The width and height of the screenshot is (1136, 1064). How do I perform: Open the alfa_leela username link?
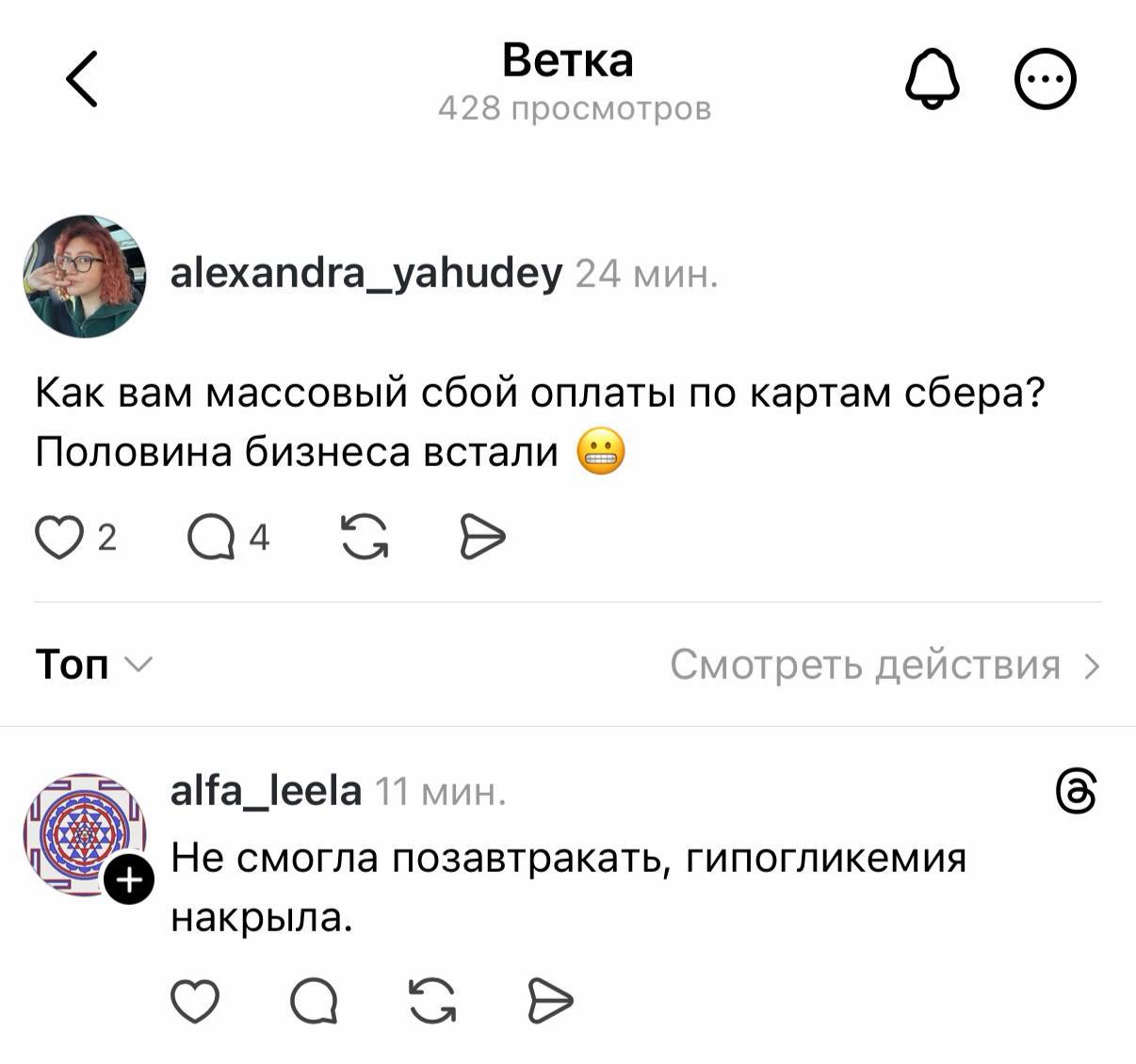(266, 791)
